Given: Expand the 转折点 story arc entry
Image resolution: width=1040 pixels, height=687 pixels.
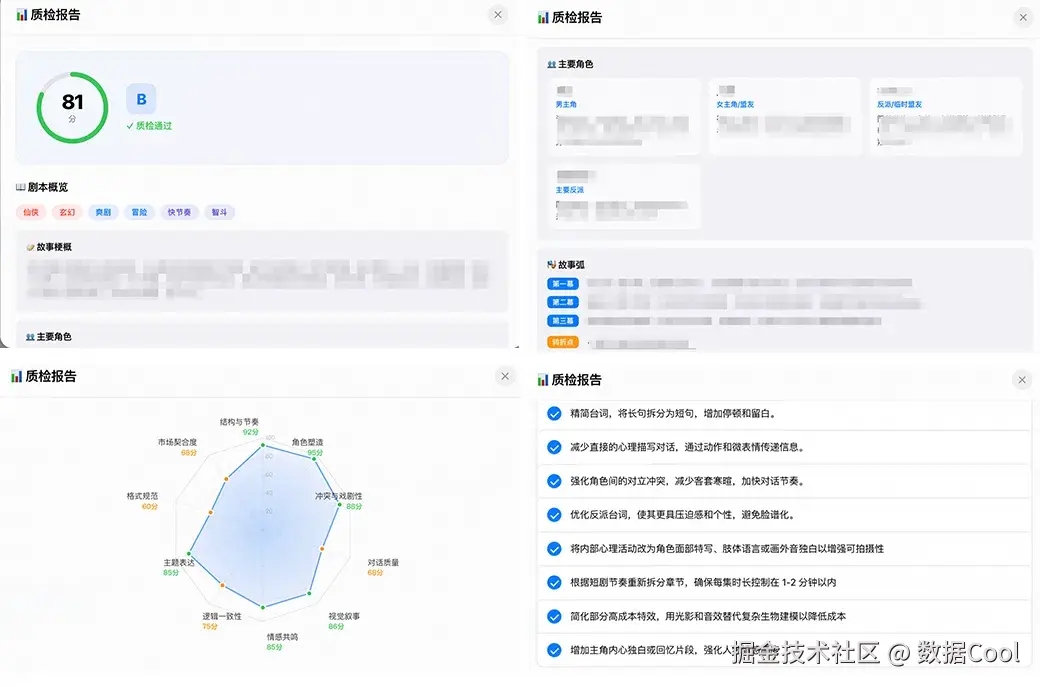Looking at the screenshot, I should 563,341.
